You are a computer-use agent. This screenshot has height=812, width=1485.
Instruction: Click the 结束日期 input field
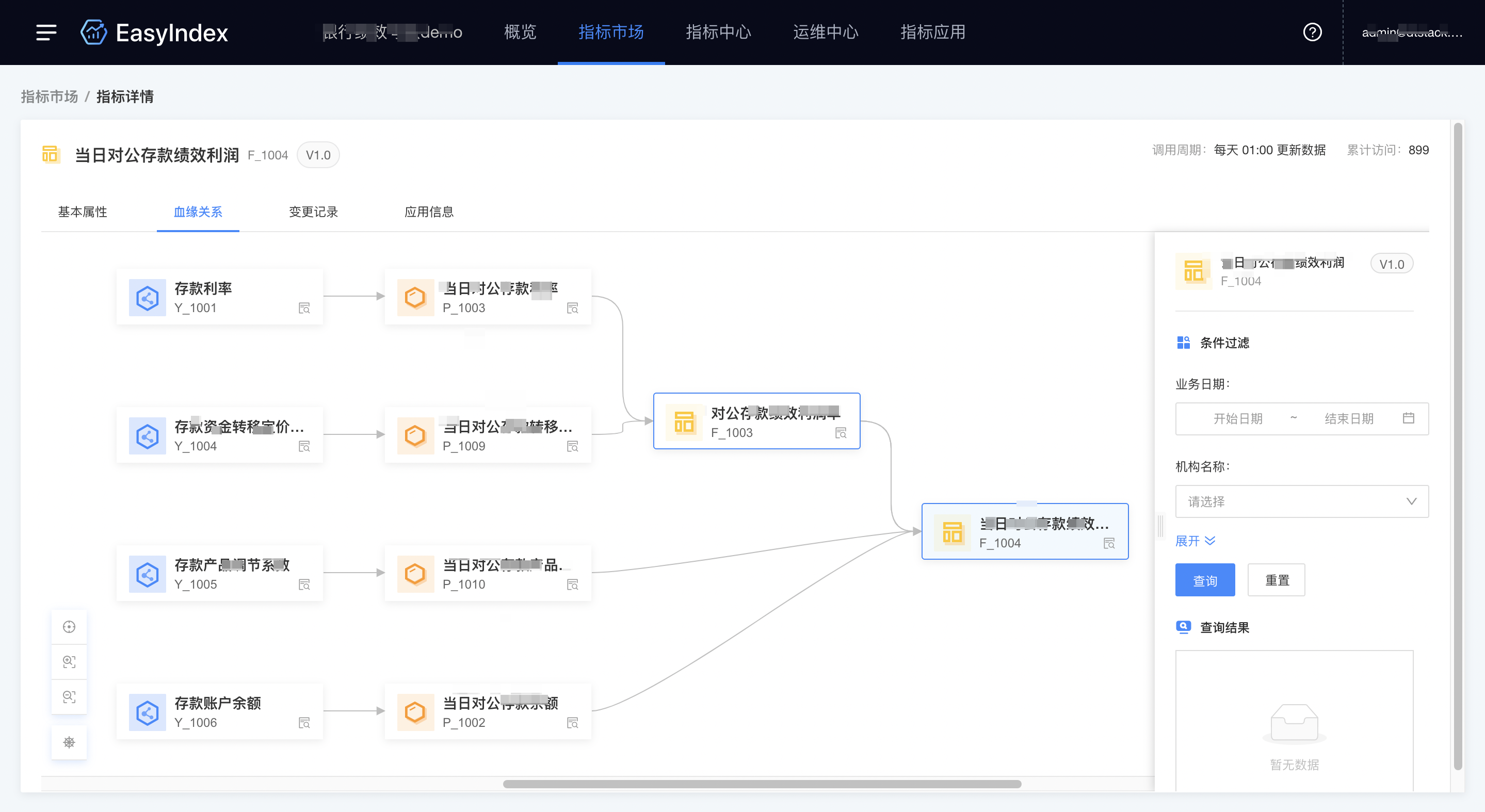pyautogui.click(x=1349, y=418)
